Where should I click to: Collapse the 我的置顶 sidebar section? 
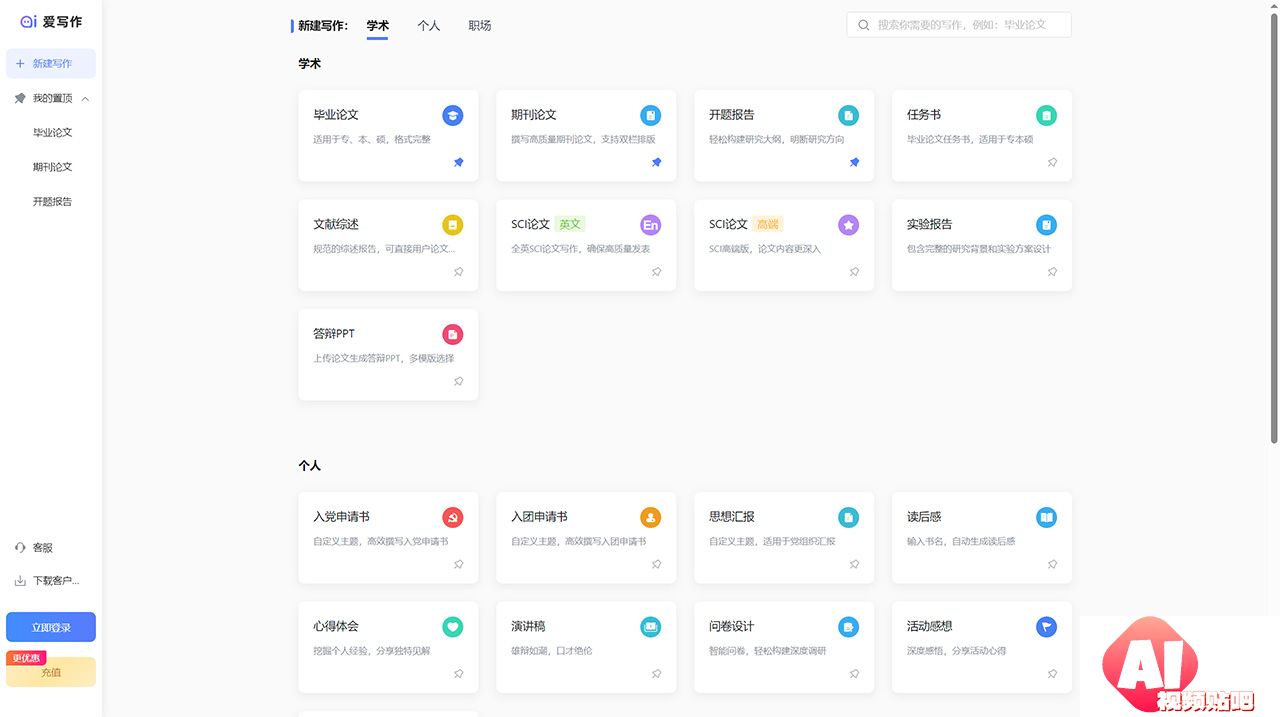pyautogui.click(x=86, y=99)
